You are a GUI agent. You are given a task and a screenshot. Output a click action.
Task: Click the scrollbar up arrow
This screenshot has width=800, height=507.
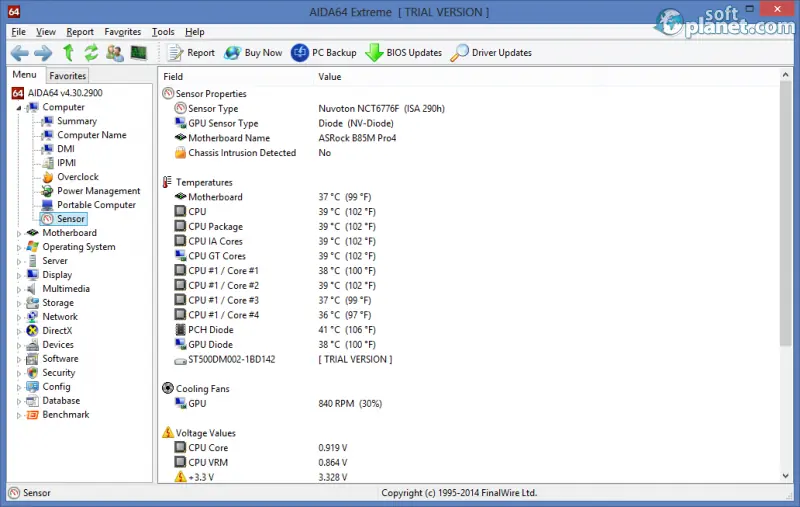click(x=785, y=75)
